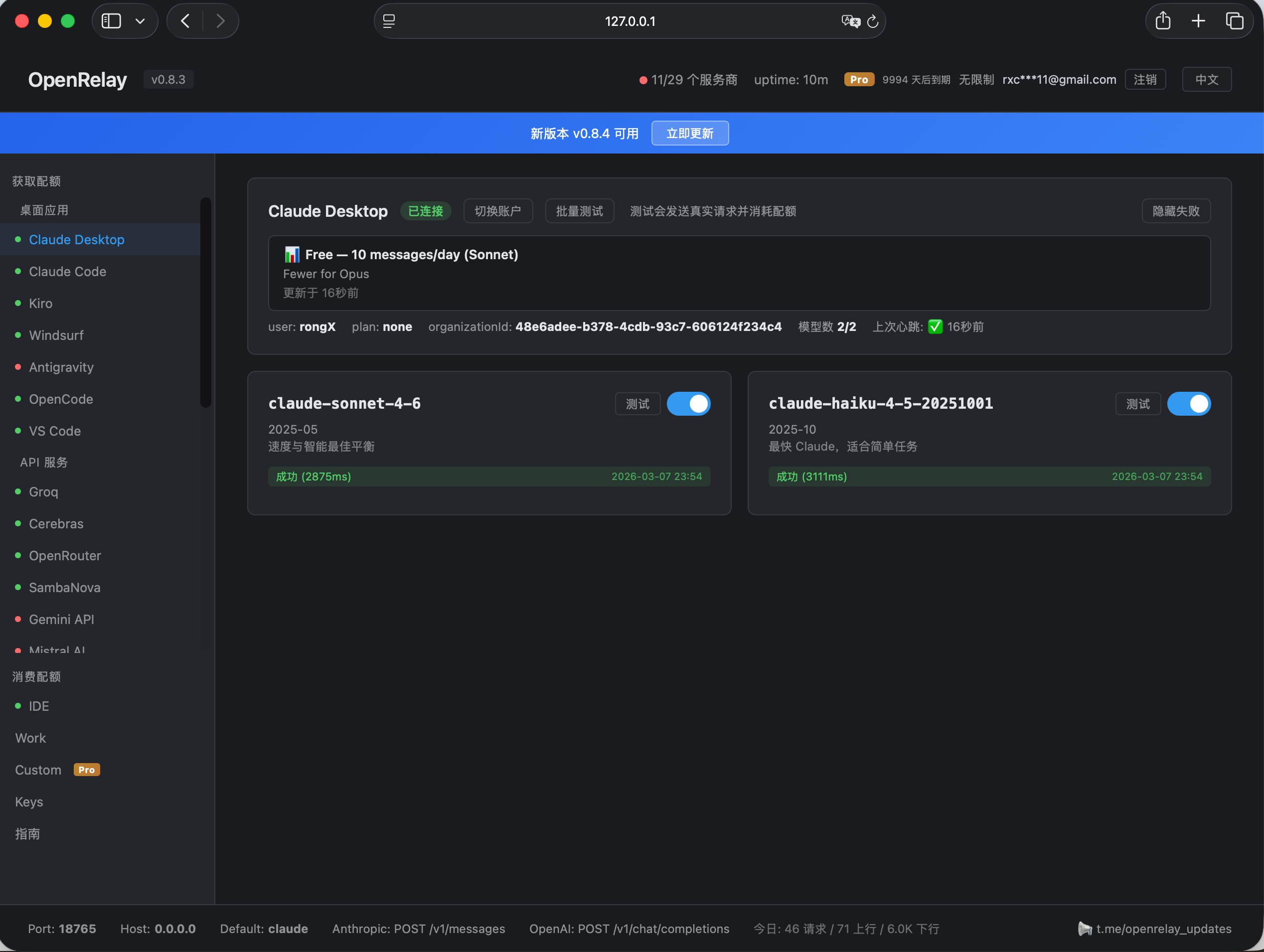Run batch test with 批量测试 button
Image resolution: width=1264 pixels, height=952 pixels.
(x=580, y=211)
